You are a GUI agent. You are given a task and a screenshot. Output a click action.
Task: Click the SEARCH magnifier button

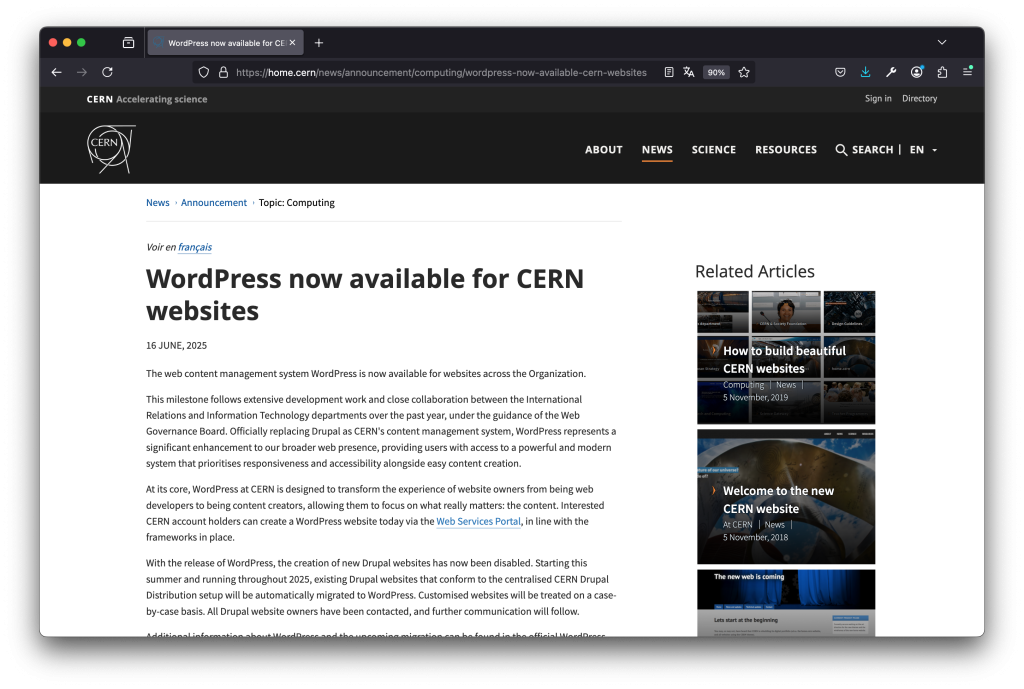(x=864, y=150)
